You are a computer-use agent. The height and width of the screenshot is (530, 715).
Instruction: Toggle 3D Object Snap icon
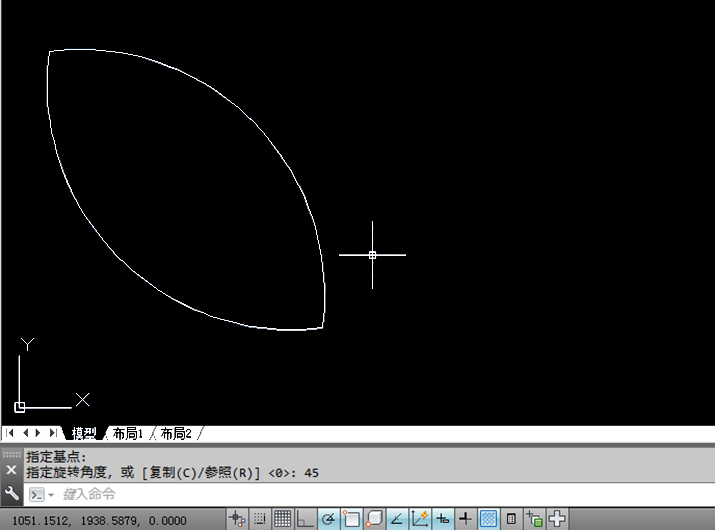[374, 519]
